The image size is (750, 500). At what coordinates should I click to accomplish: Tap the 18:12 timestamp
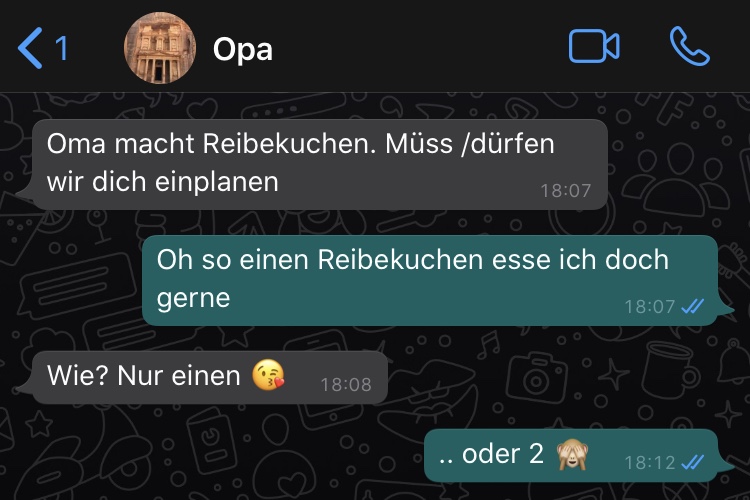tap(650, 462)
